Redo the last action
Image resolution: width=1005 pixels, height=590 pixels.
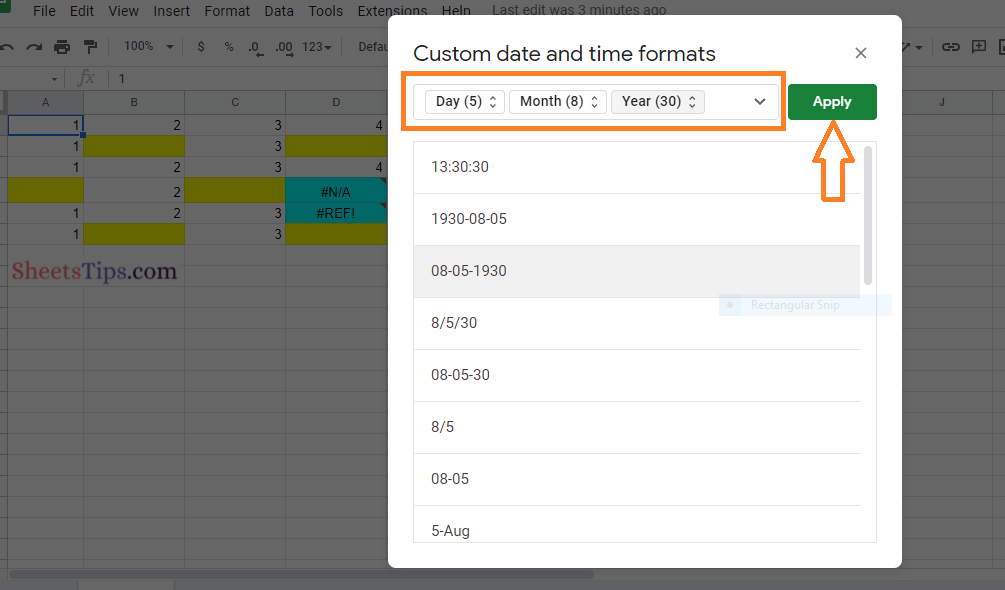(x=34, y=46)
